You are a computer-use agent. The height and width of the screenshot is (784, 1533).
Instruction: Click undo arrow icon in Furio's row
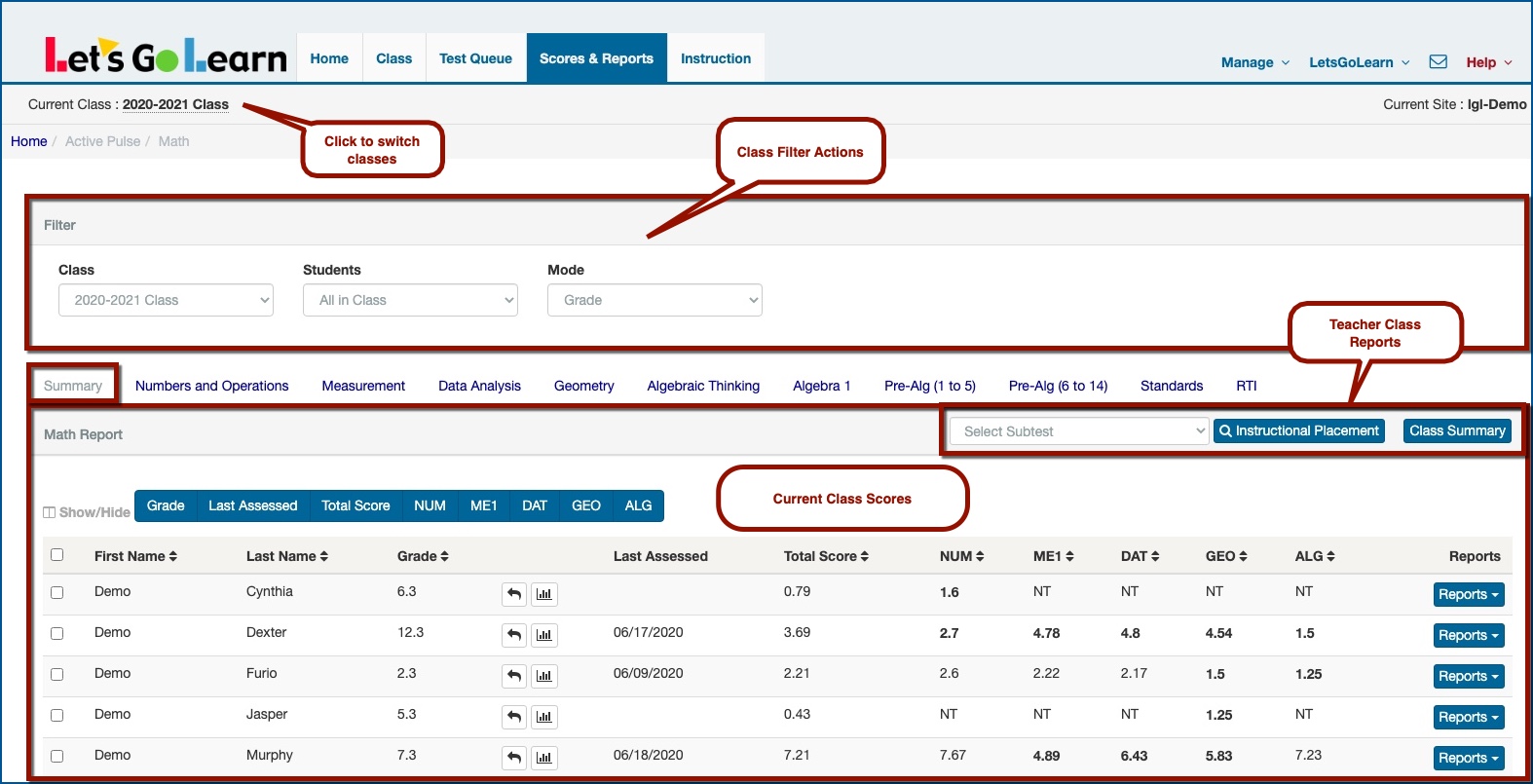[x=514, y=676]
